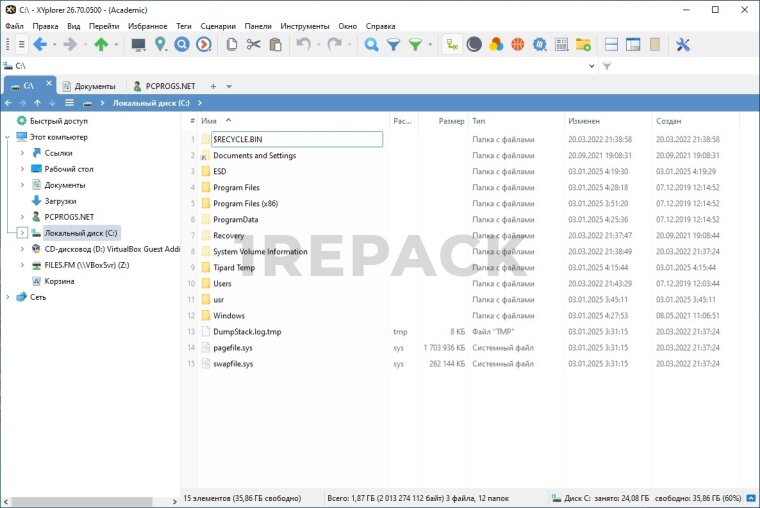Click the magnifier Find Files icon
The width and height of the screenshot is (760, 508).
371,44
